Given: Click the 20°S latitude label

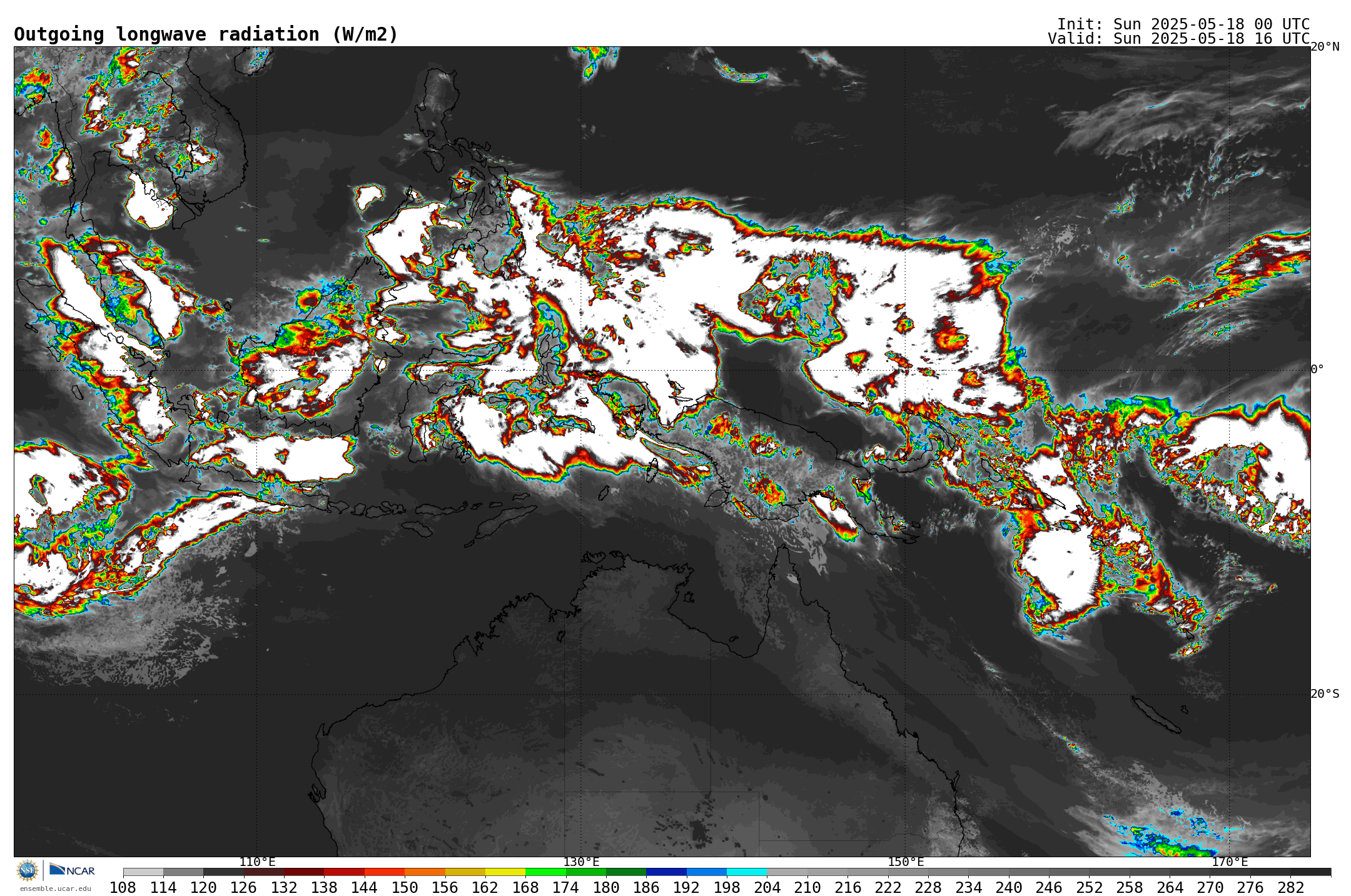Looking at the screenshot, I should (x=1325, y=694).
